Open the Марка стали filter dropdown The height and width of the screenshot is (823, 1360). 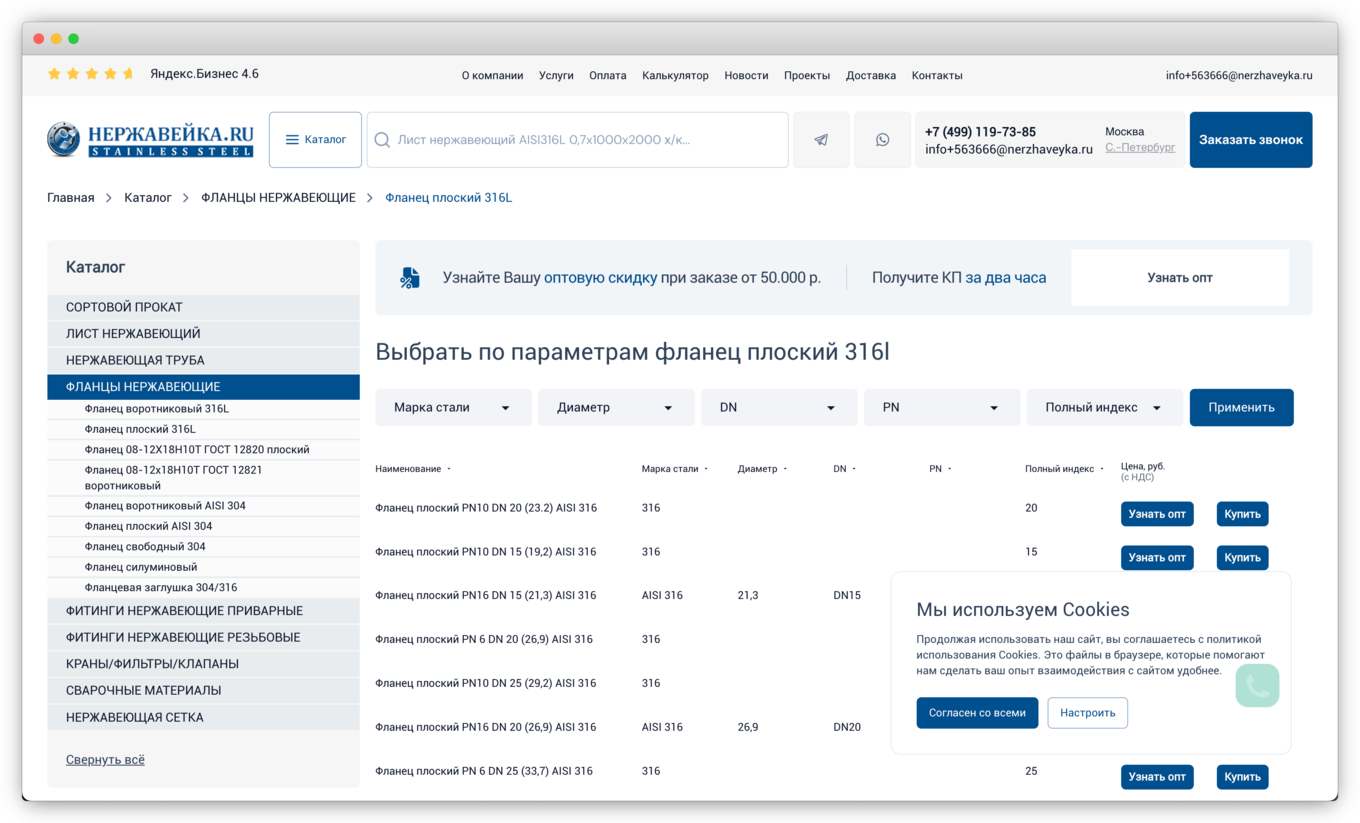tap(452, 408)
